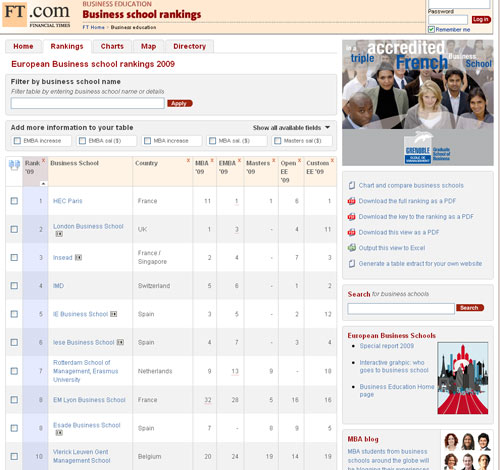This screenshot has width=500, height=470.
Task: Remove the Open EE '09 column using its x
Action: (x=299, y=160)
